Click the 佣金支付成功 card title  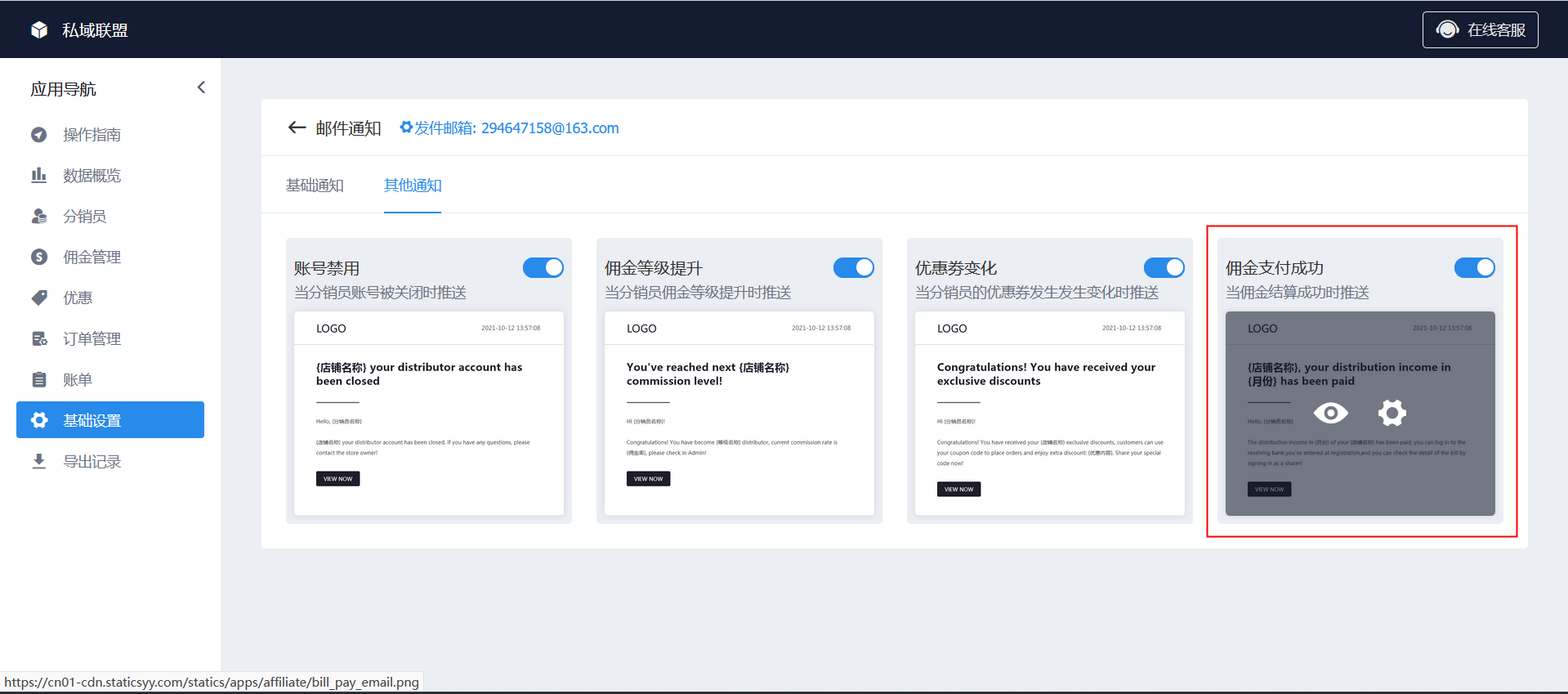coord(1275,268)
